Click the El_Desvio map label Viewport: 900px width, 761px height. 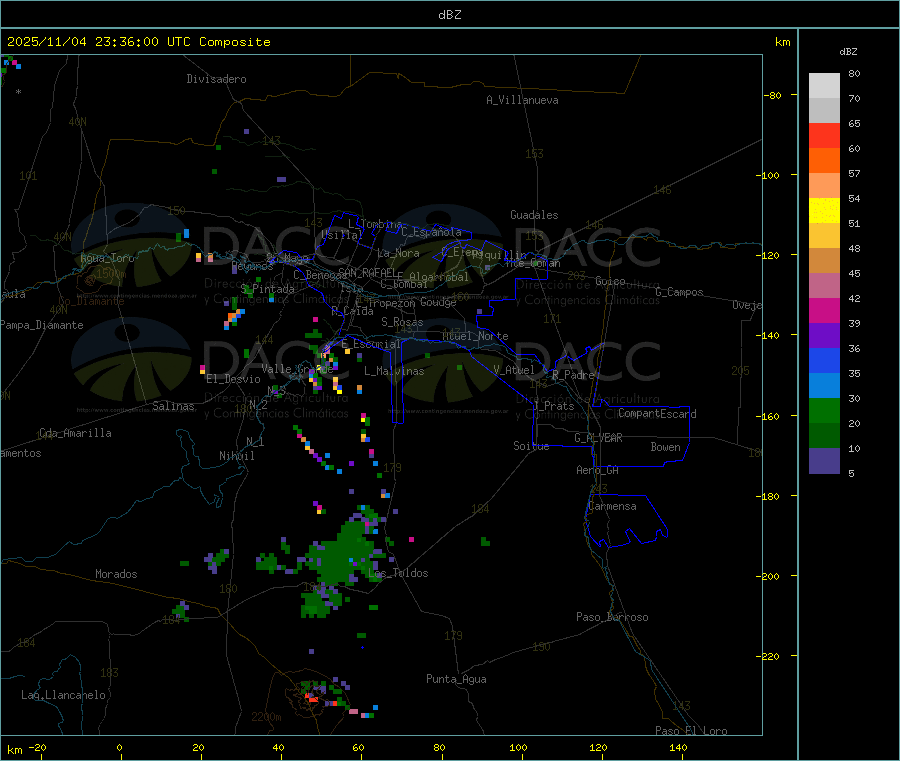click(x=233, y=379)
